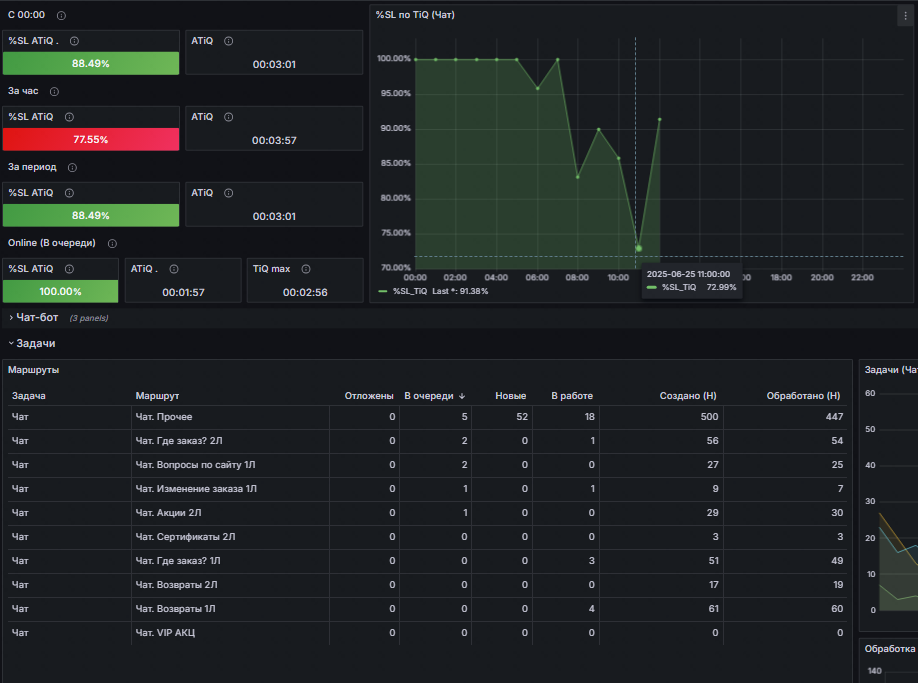Sort by В очереди column arrow
Viewport: 918px width, 683px height.
click(462, 396)
